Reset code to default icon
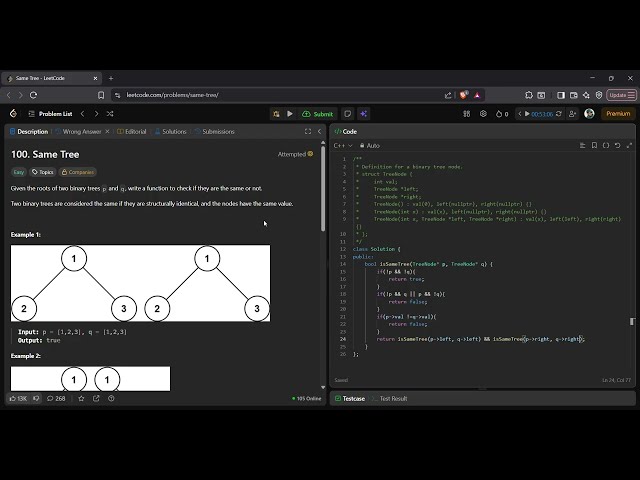Image resolution: width=640 pixels, height=480 pixels. click(x=618, y=145)
